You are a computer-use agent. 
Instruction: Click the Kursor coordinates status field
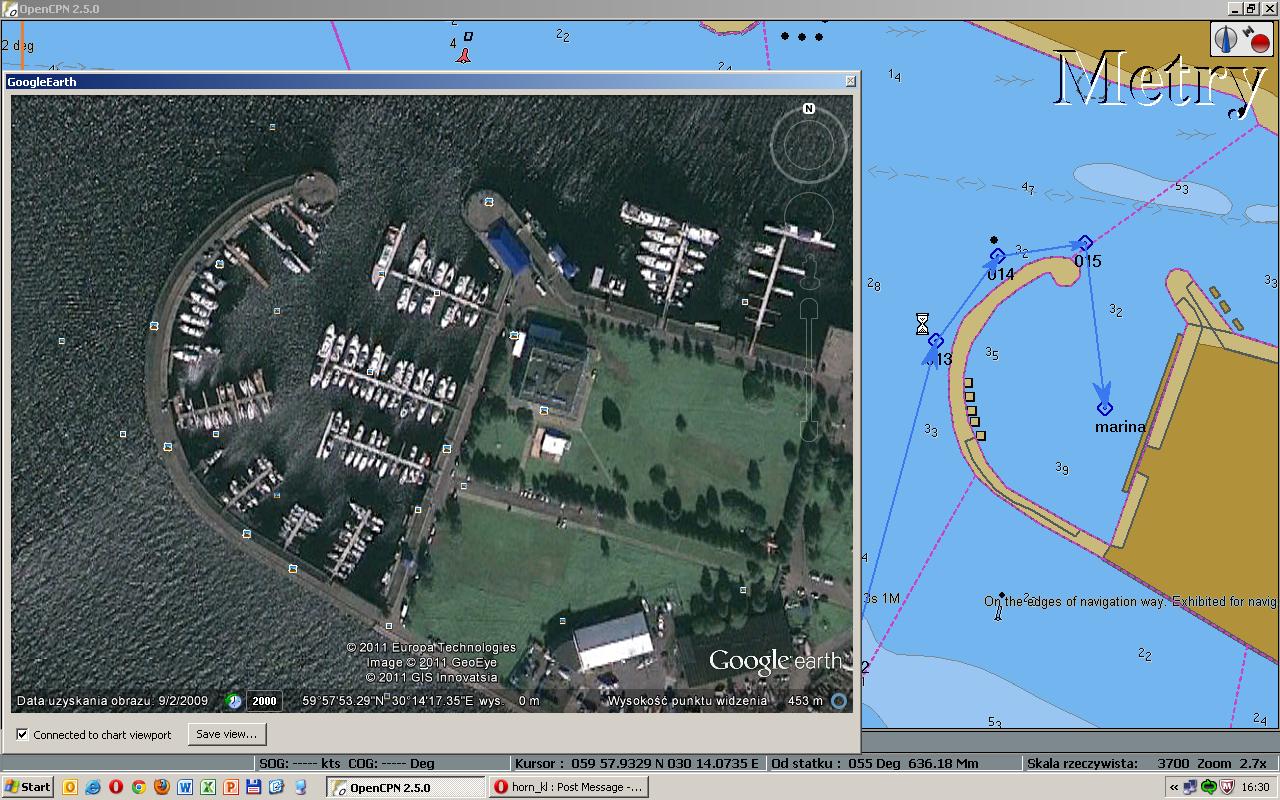637,763
